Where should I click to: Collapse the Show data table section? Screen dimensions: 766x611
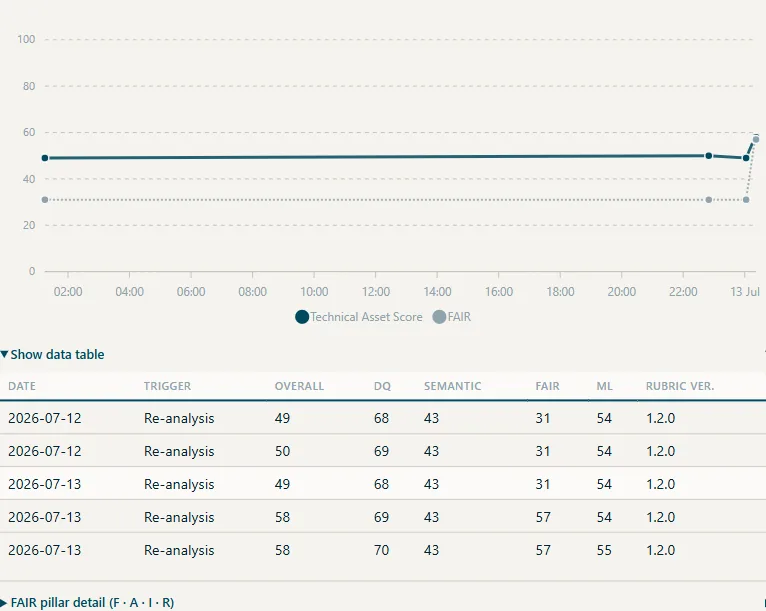click(52, 355)
